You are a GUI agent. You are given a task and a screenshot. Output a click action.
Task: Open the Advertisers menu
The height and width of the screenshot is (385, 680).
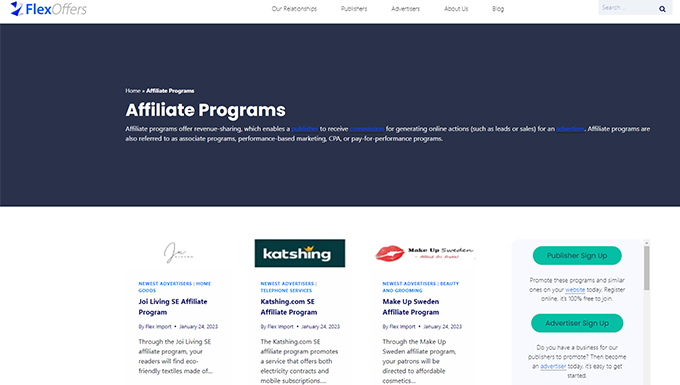click(x=405, y=9)
